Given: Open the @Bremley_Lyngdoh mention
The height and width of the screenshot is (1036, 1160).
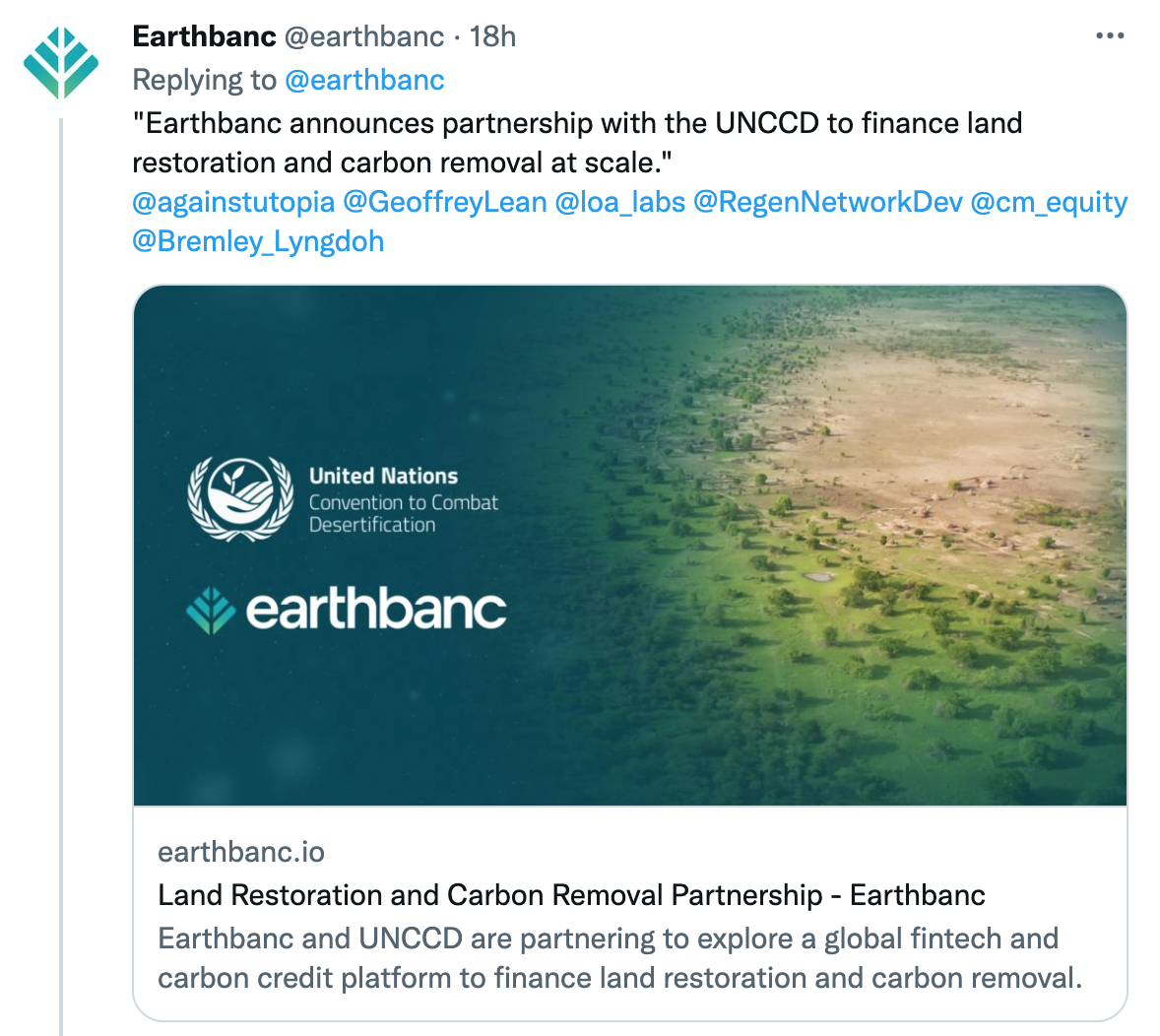Looking at the screenshot, I should [x=258, y=241].
